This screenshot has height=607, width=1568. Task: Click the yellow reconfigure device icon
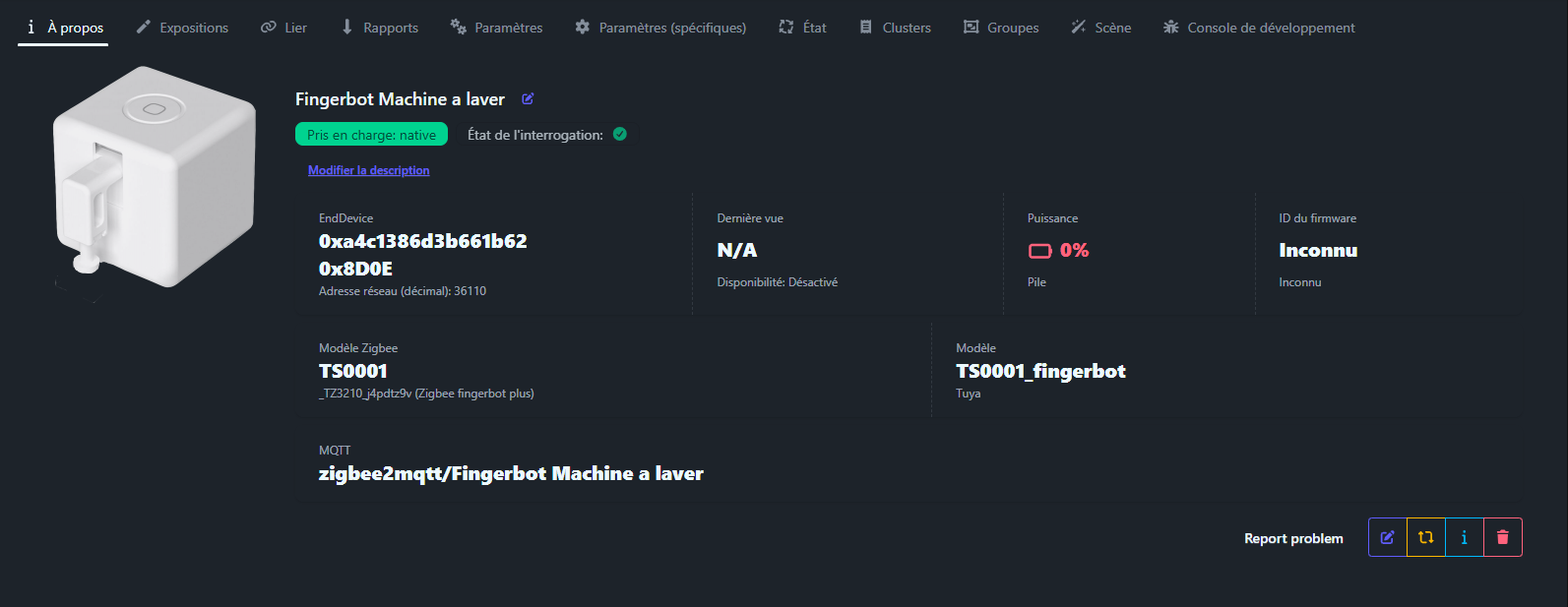coord(1425,537)
